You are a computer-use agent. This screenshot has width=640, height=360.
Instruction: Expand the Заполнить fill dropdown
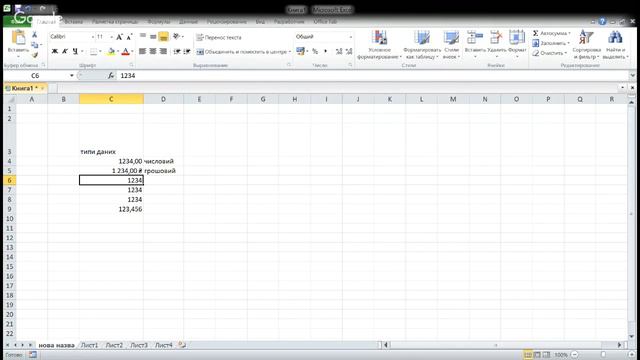click(569, 43)
